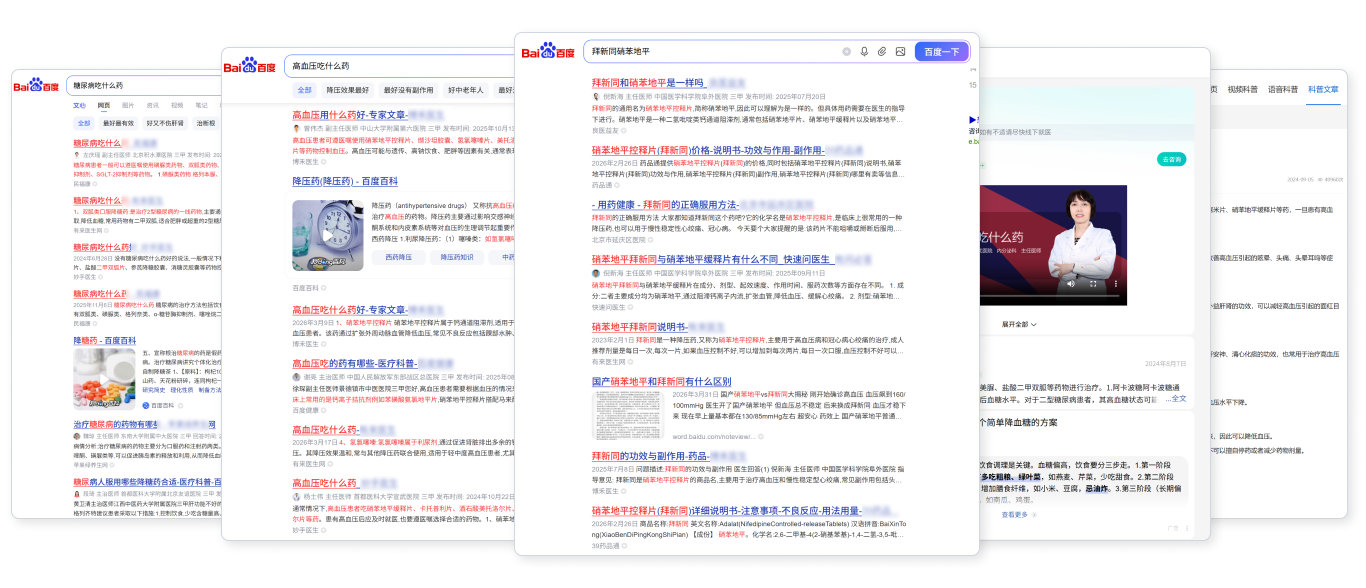Click the Baidu logo in the 高血压吃什么药 window
Viewport: 1366px width, 588px height.
(x=250, y=66)
